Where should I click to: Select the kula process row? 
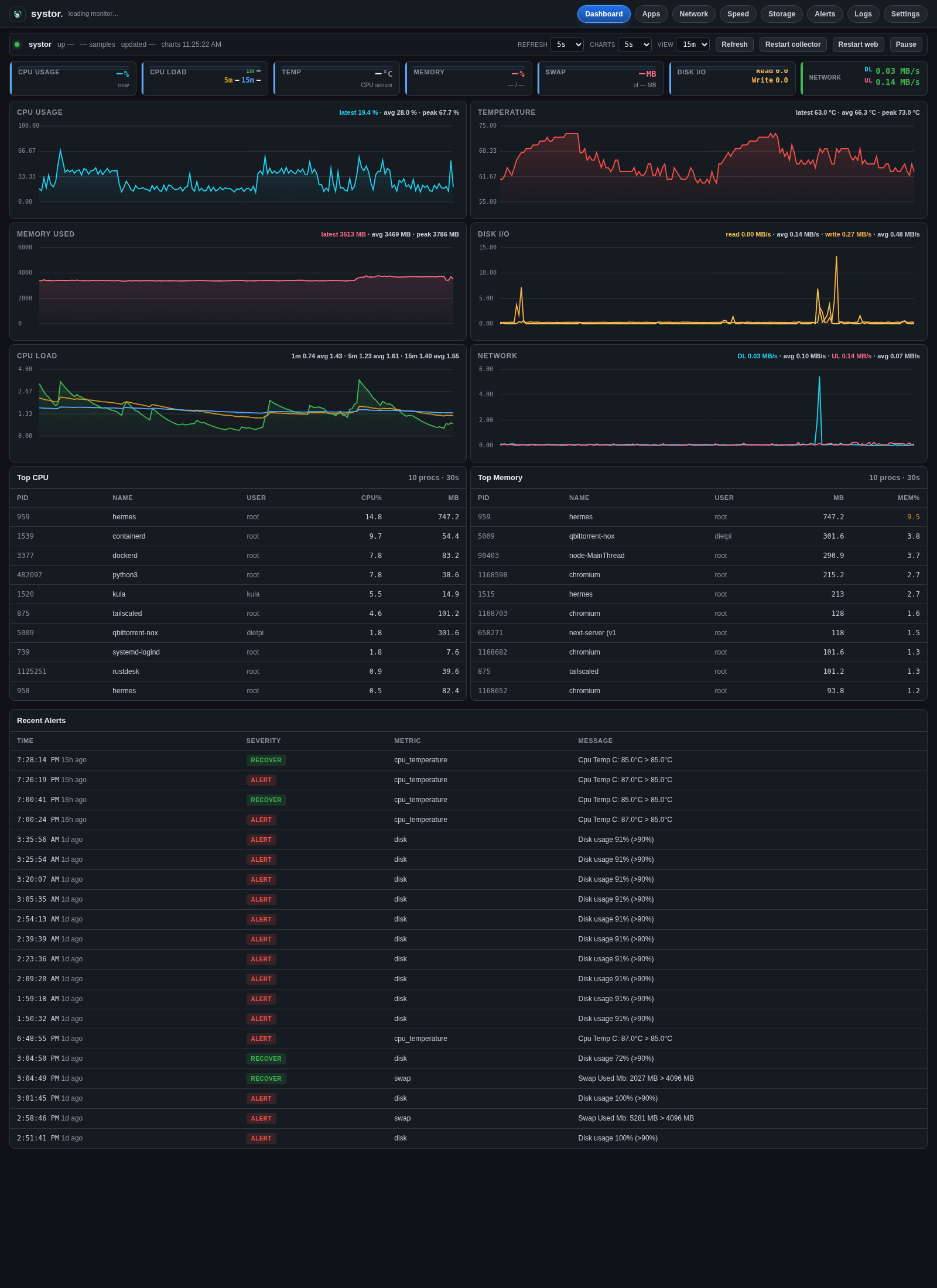pos(238,594)
